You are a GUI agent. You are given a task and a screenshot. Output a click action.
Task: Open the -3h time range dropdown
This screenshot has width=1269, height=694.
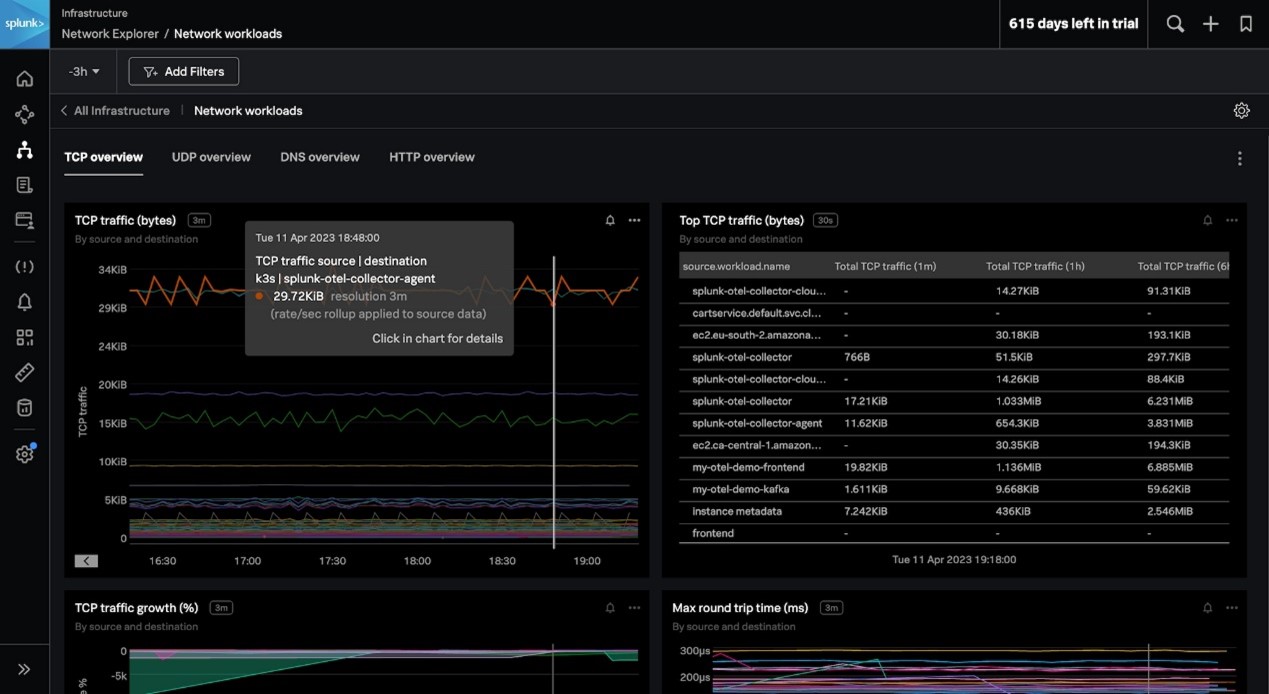(84, 72)
